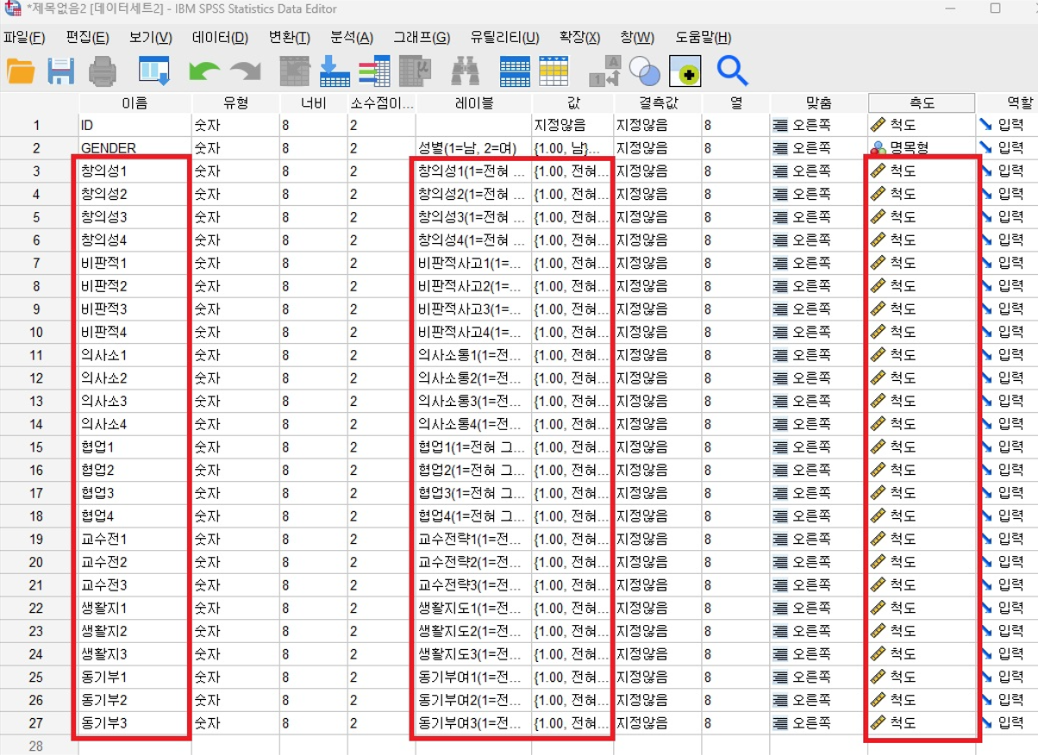Run descriptive statistics toolbar icon
1038x755 pixels.
click(415, 71)
